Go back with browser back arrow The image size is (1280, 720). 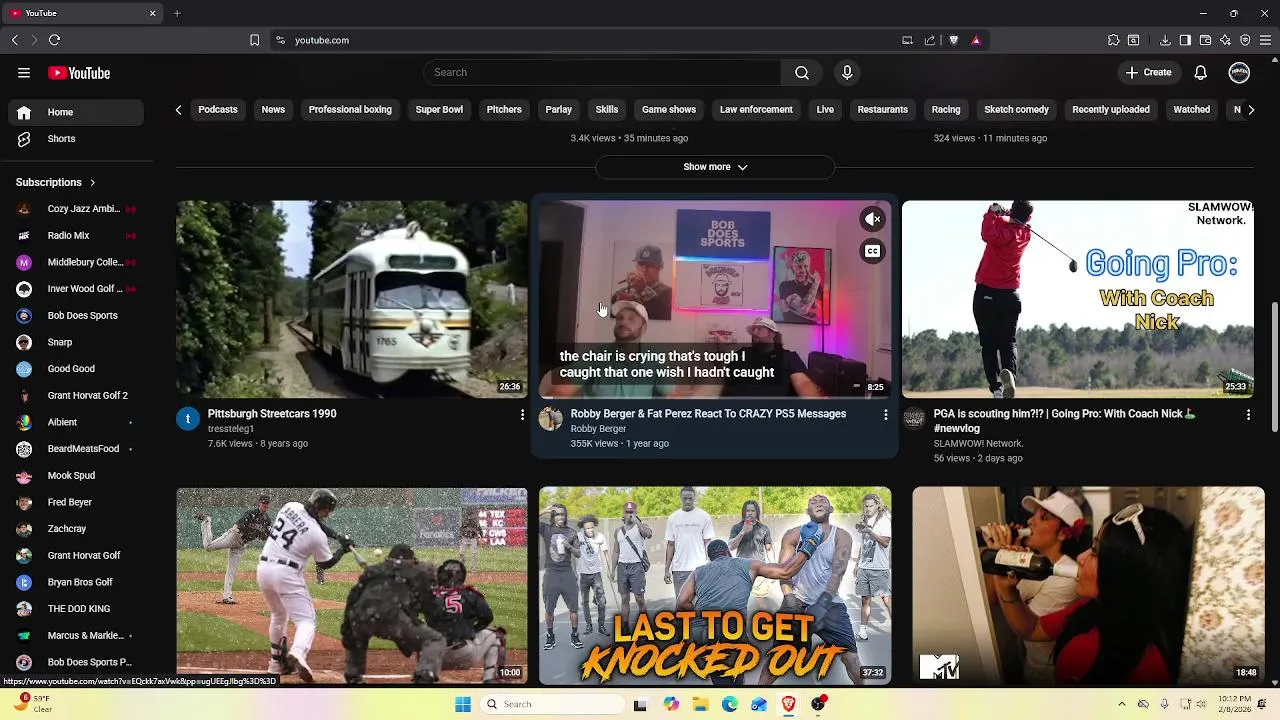pos(14,40)
